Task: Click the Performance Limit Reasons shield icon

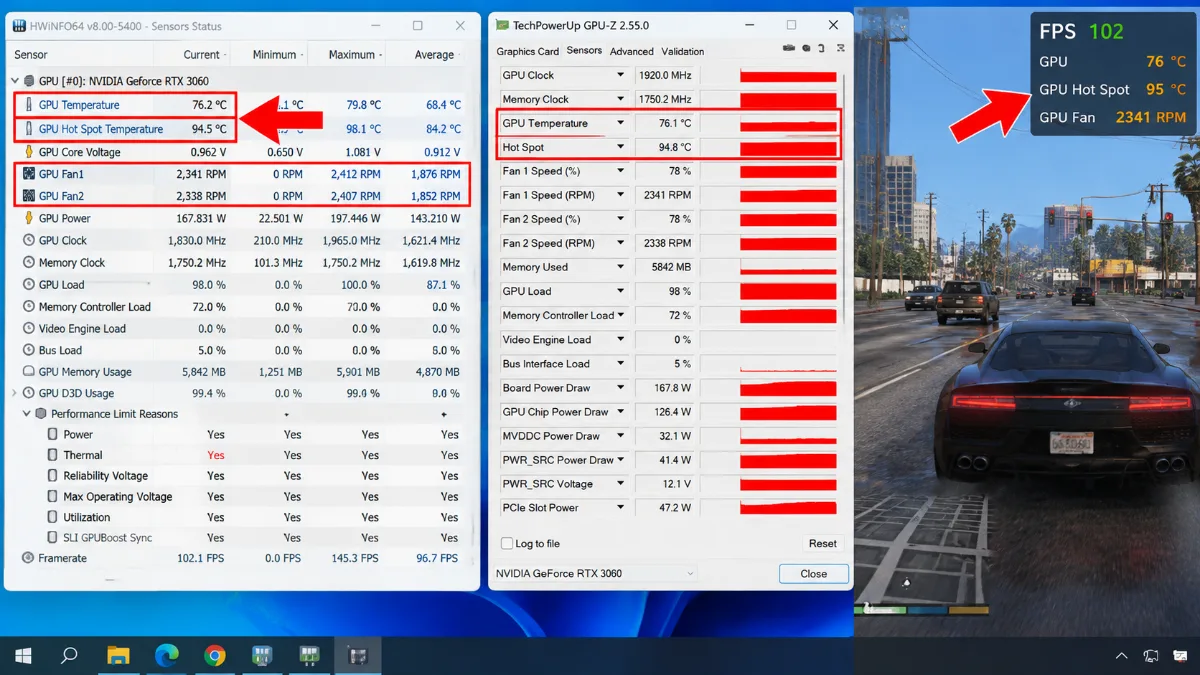Action: (41, 414)
